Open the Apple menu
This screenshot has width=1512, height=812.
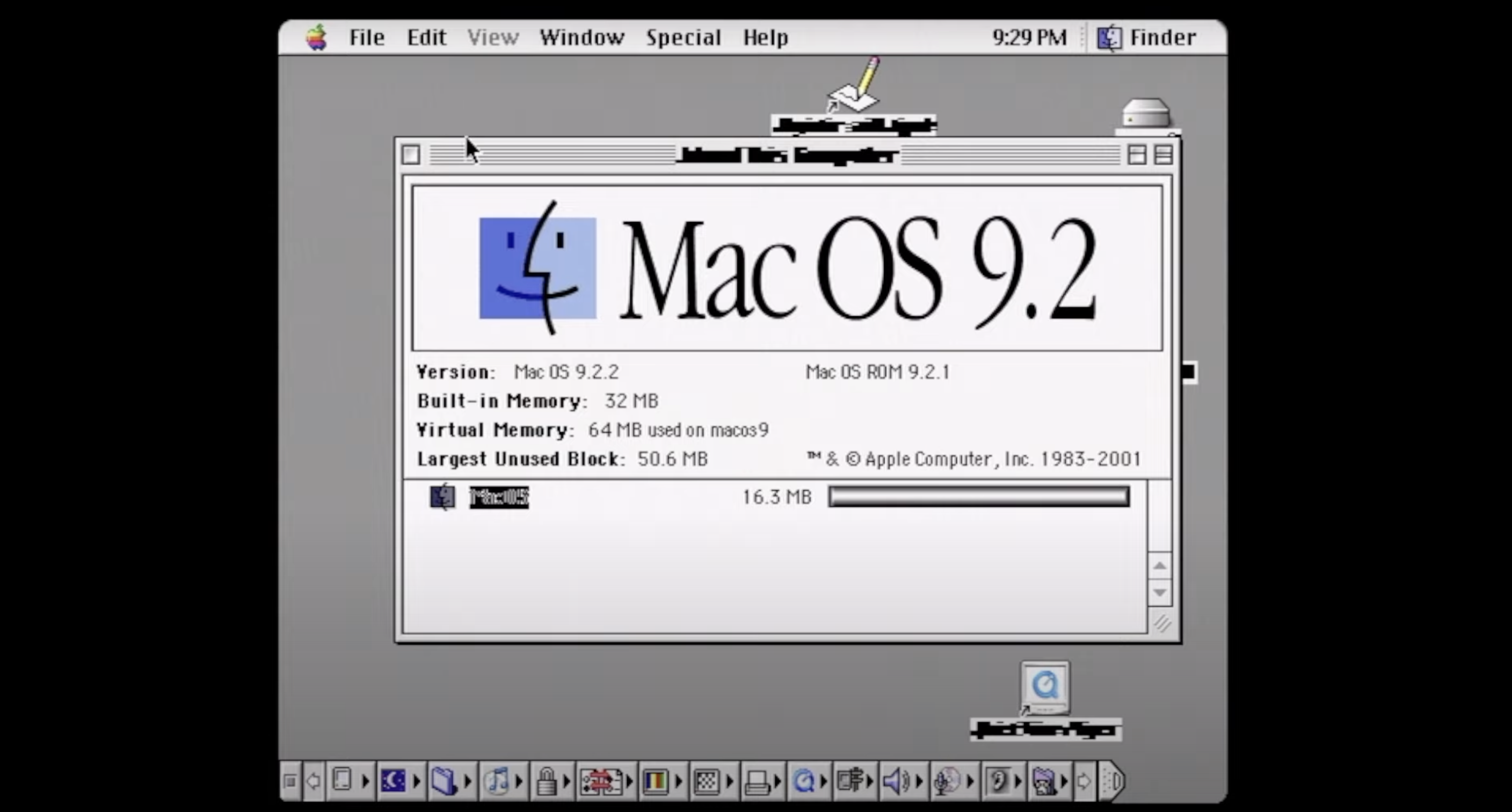click(x=317, y=38)
